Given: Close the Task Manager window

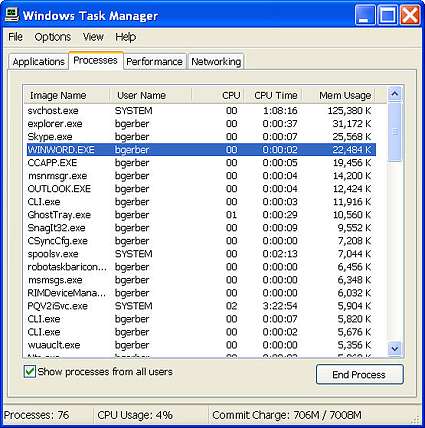Looking at the screenshot, I should click(x=410, y=15).
